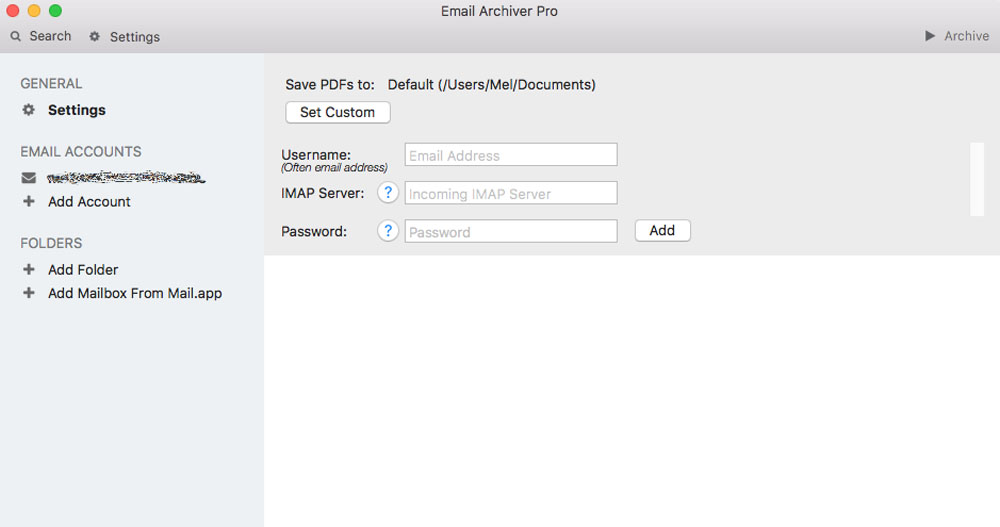Minimize the window with the yellow button

(34, 11)
